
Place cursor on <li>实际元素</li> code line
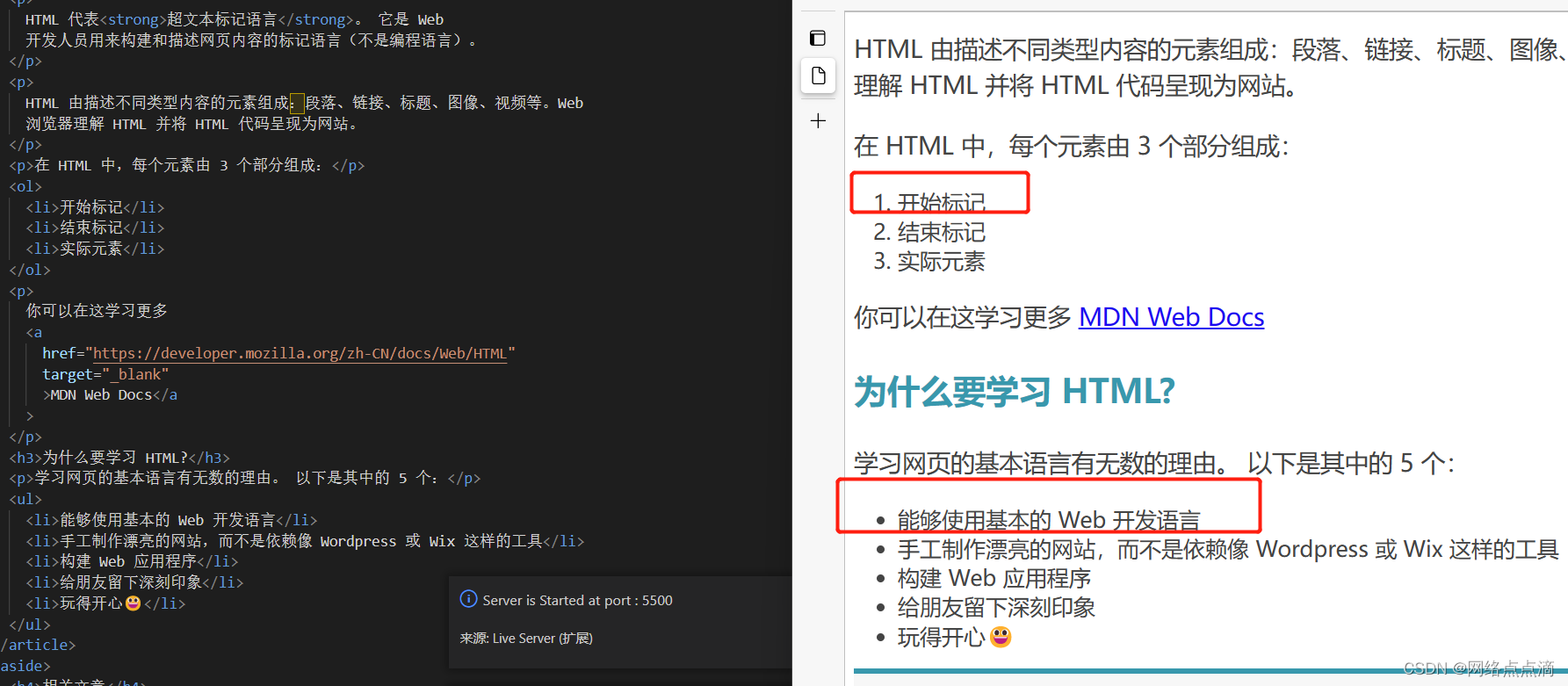point(95,249)
